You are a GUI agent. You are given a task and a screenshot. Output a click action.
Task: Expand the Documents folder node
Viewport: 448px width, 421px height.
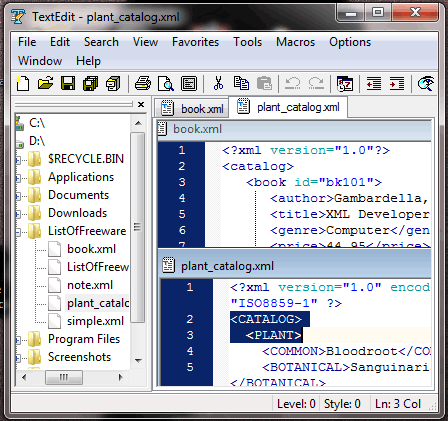point(18,196)
